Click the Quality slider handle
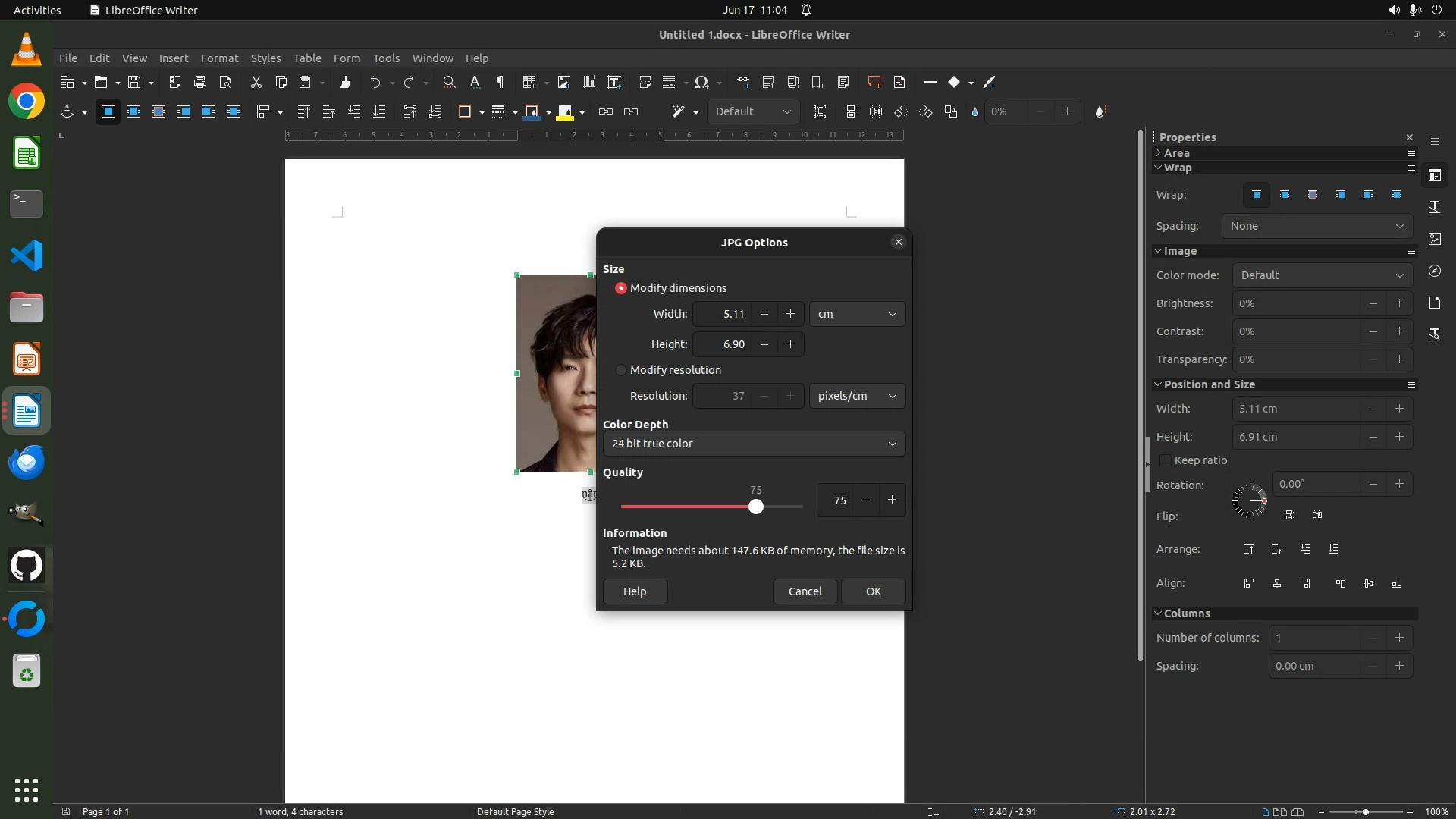This screenshot has width=1456, height=819. tap(755, 507)
